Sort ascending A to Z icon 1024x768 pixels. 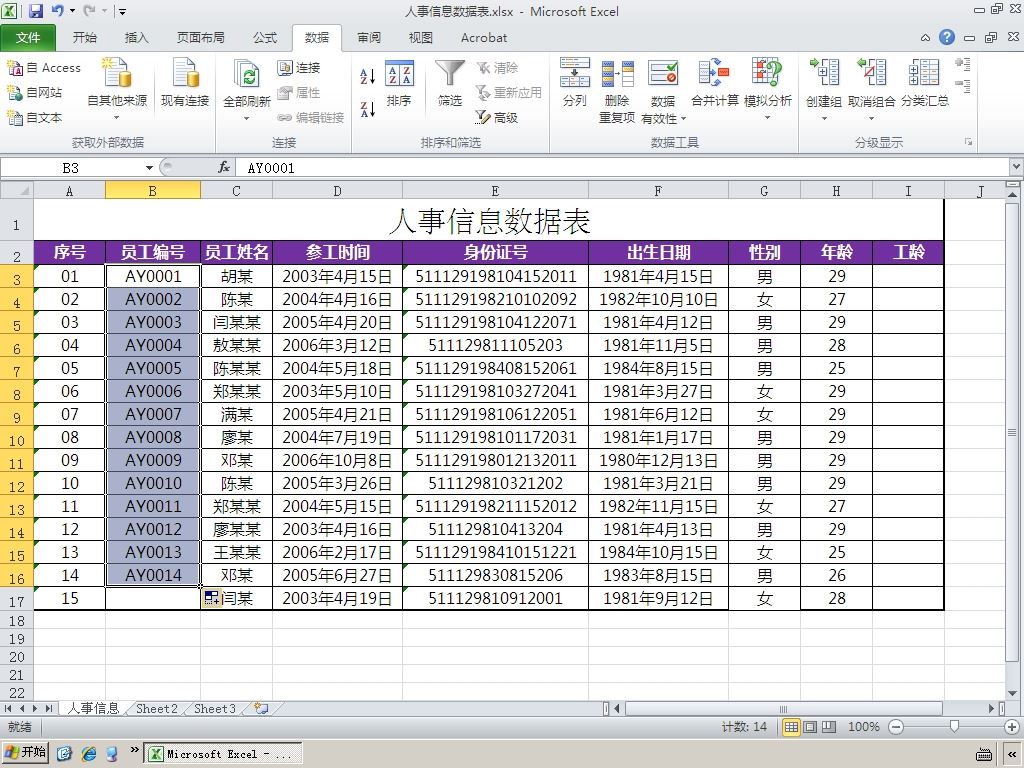coord(368,76)
